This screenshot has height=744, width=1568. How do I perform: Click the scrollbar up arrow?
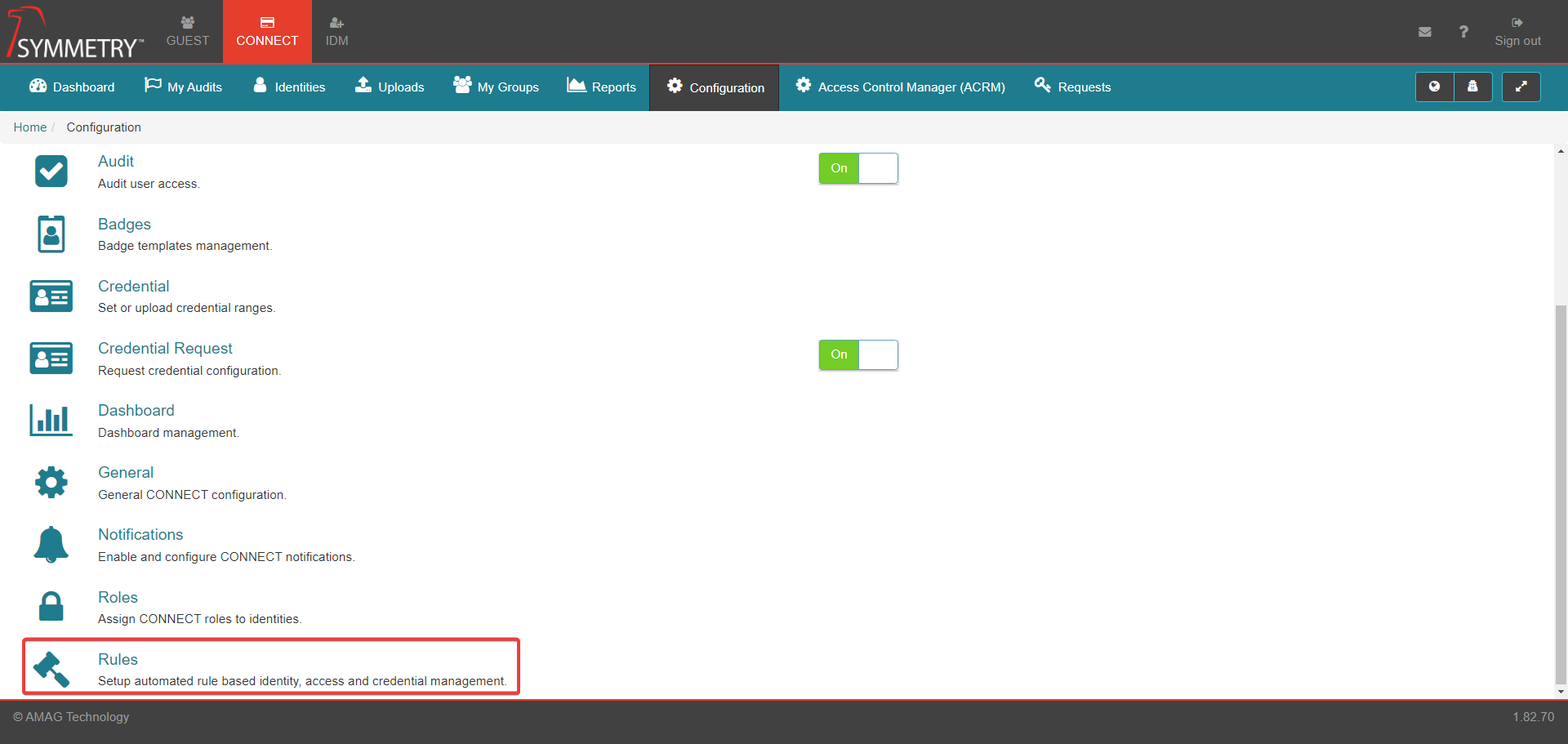[x=1561, y=151]
